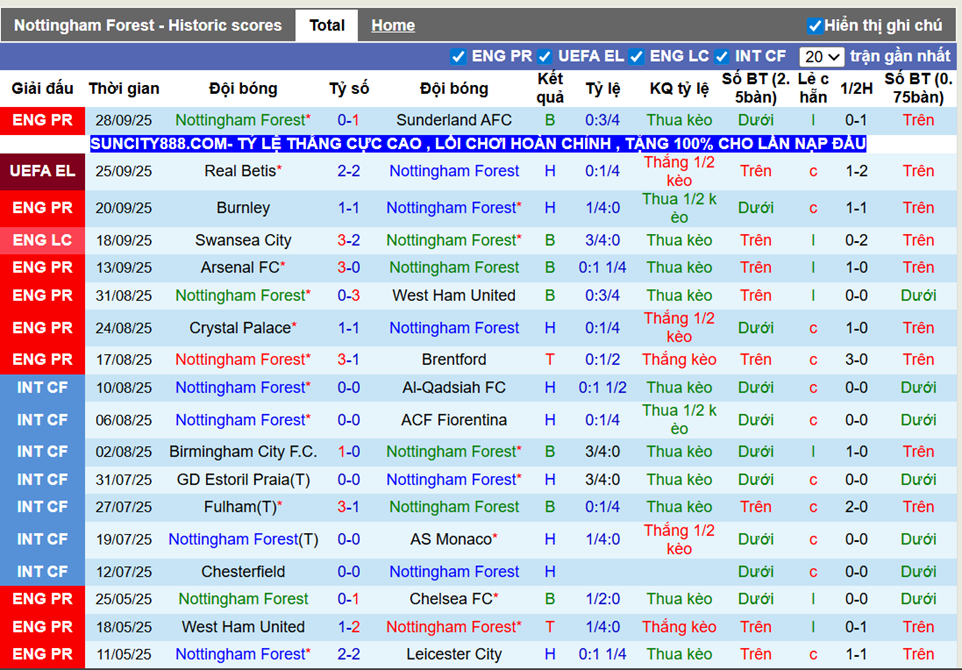Click 'Giải đấu' column header
The width and height of the screenshot is (962, 670).
42,88
